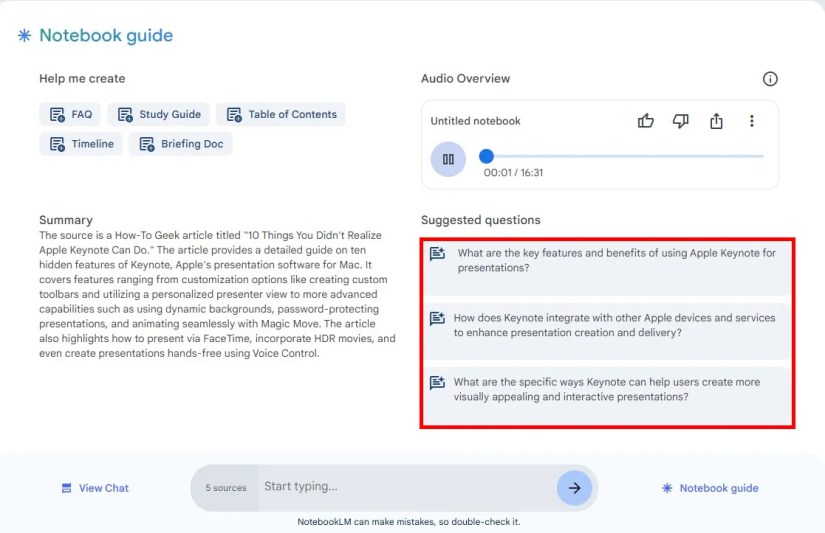Click the audio progress track
825x533 pixels.
coord(621,156)
